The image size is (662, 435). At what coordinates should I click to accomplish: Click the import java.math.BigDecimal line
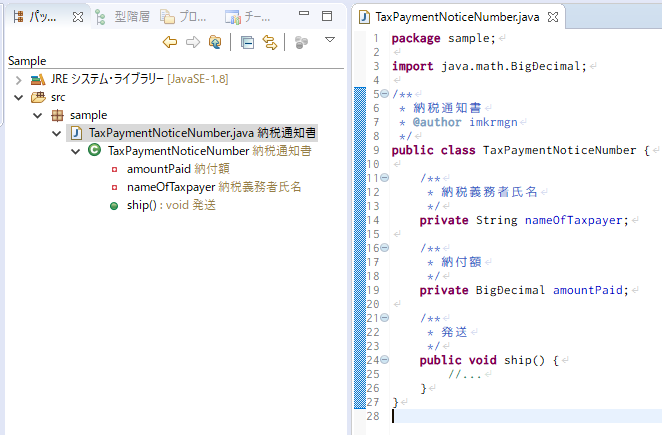coord(489,66)
